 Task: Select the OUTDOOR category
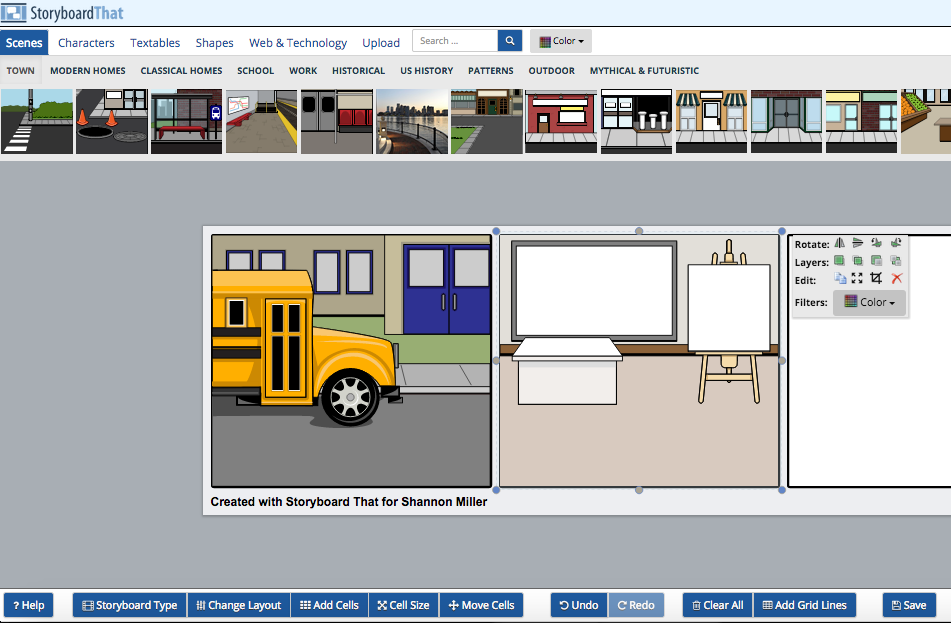pos(551,71)
